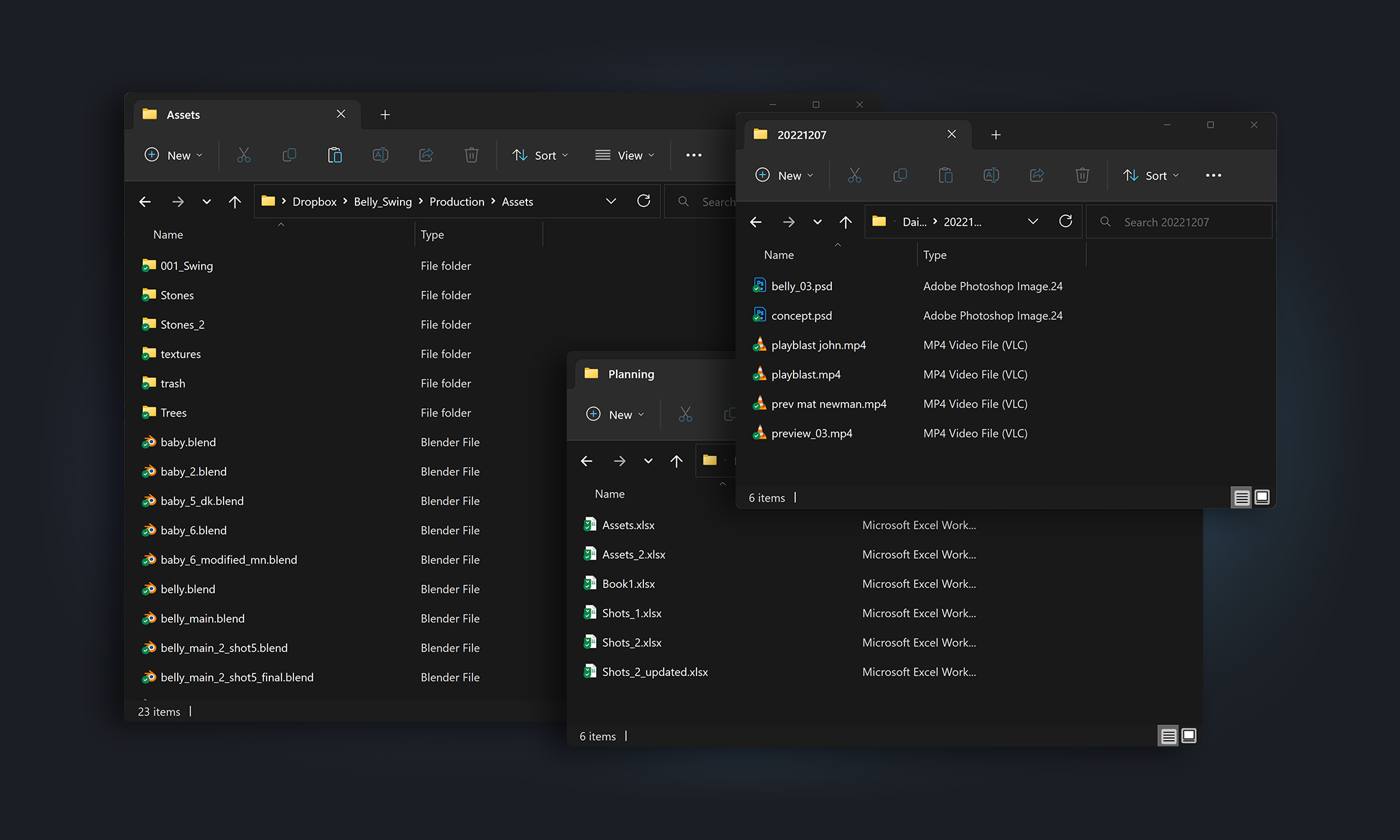1400x840 pixels.
Task: Select the Rename icon in the Assets toolbar
Action: point(381,155)
